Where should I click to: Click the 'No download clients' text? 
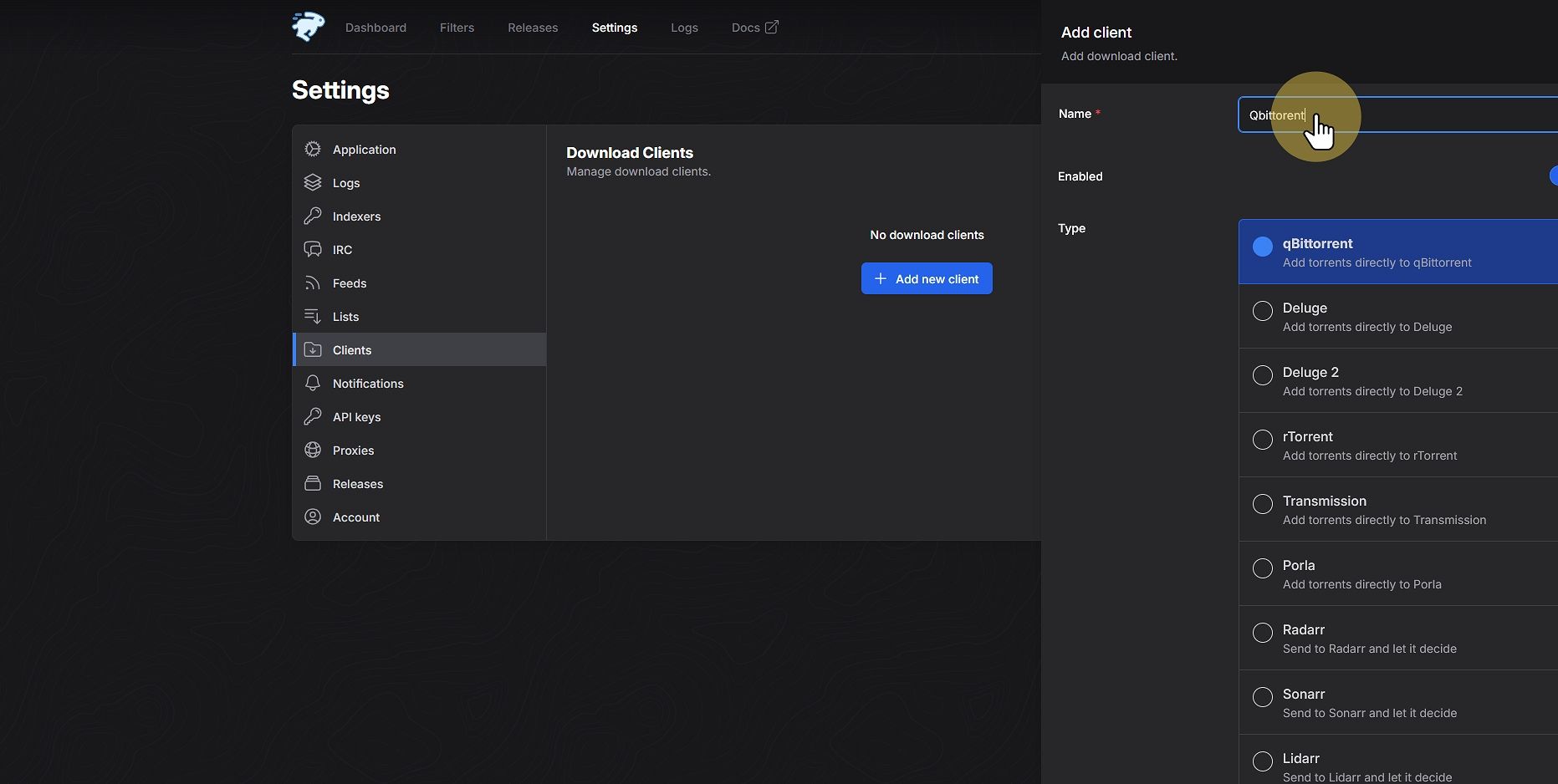pos(927,235)
